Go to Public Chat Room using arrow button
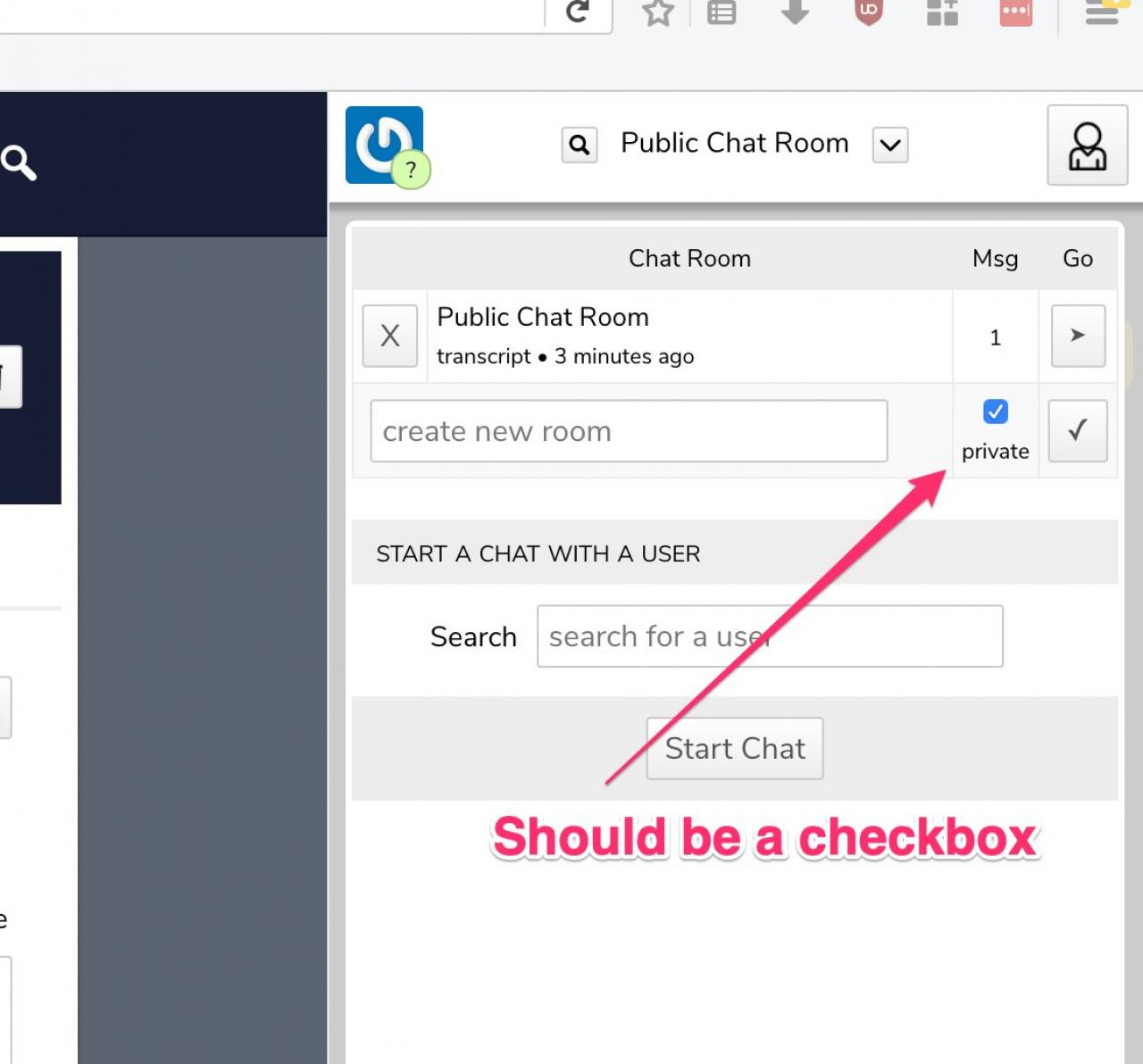 [1078, 336]
